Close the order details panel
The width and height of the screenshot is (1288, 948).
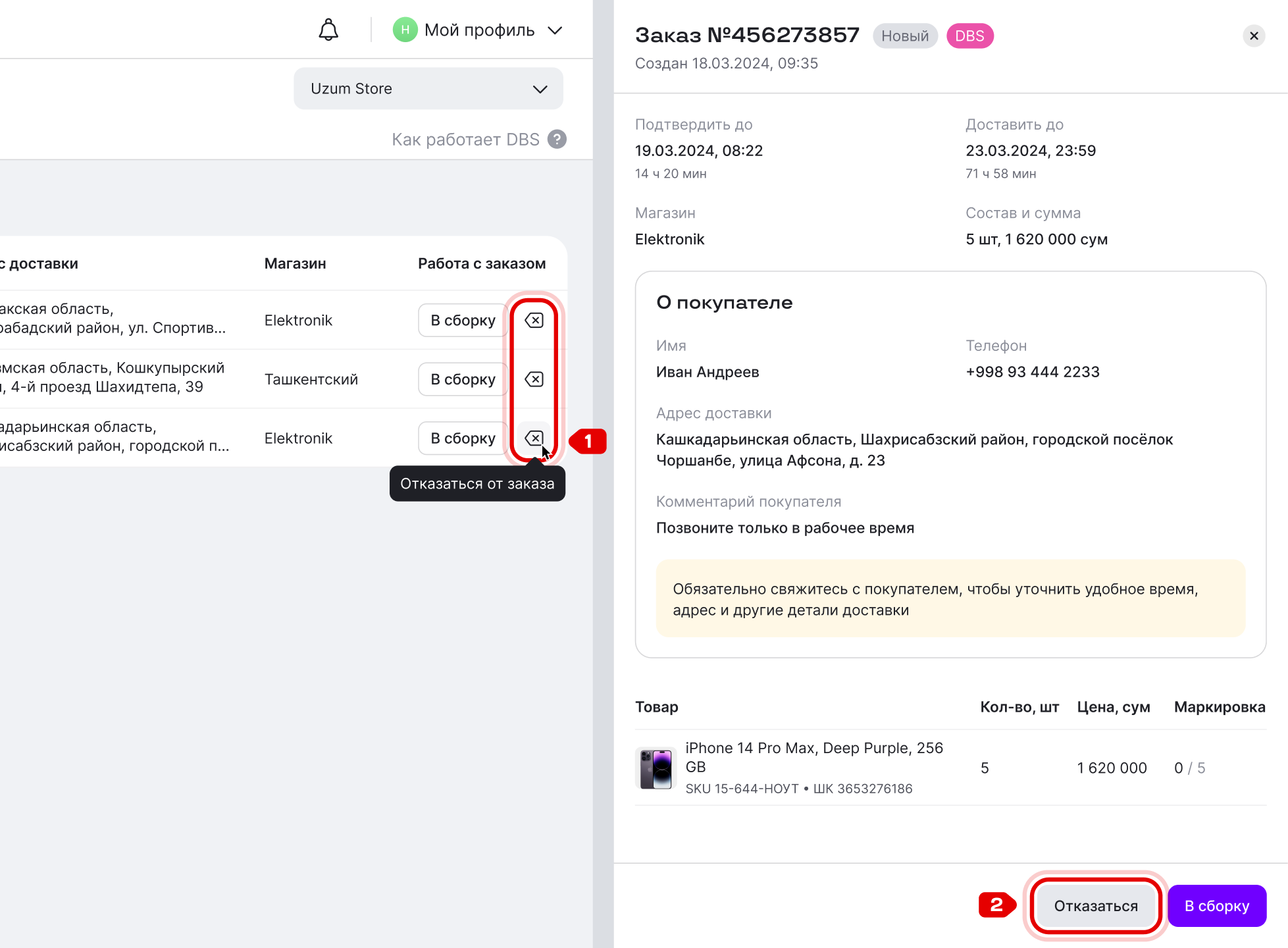point(1254,36)
